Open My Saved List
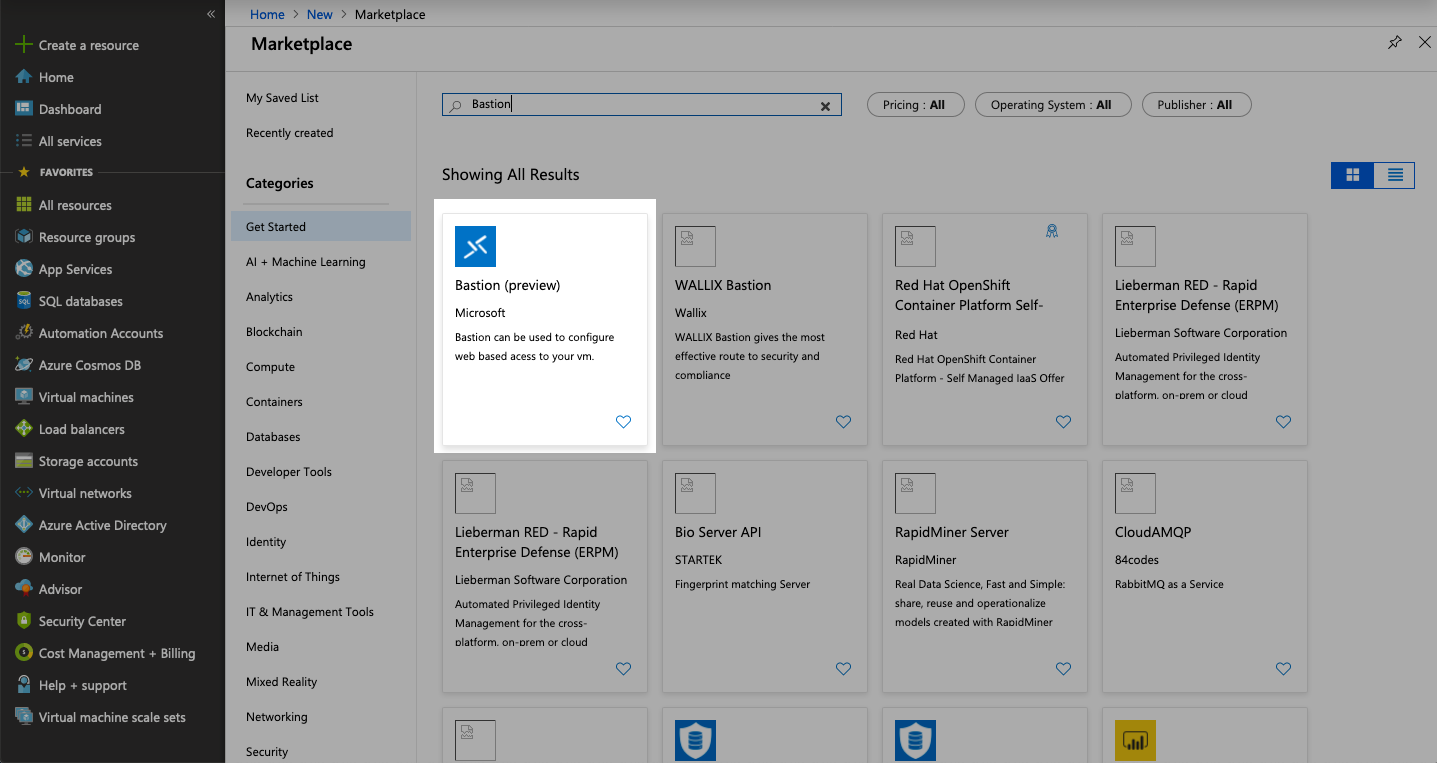The width and height of the screenshot is (1437, 763). (283, 98)
